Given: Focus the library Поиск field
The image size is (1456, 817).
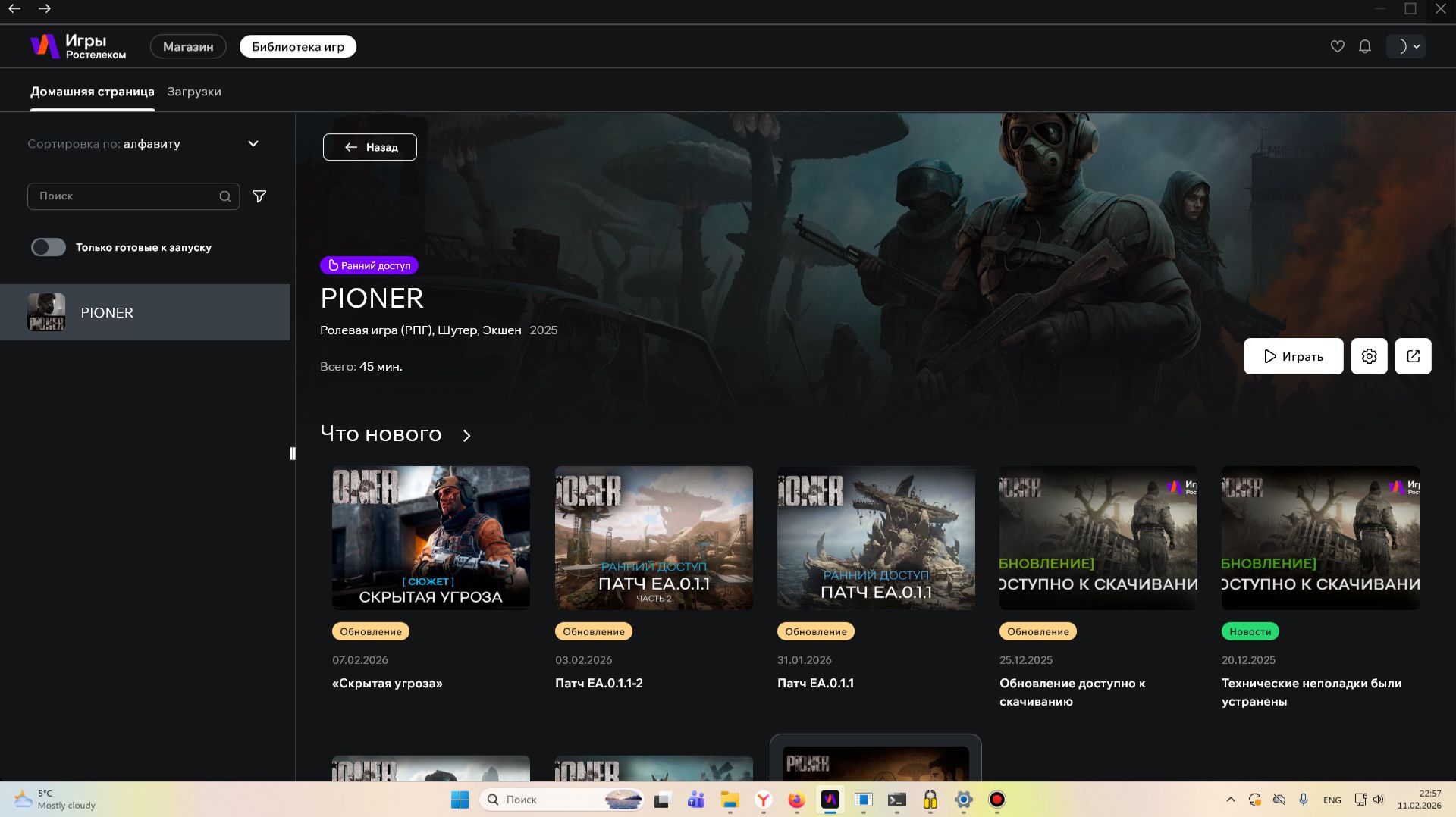Looking at the screenshot, I should pos(133,196).
